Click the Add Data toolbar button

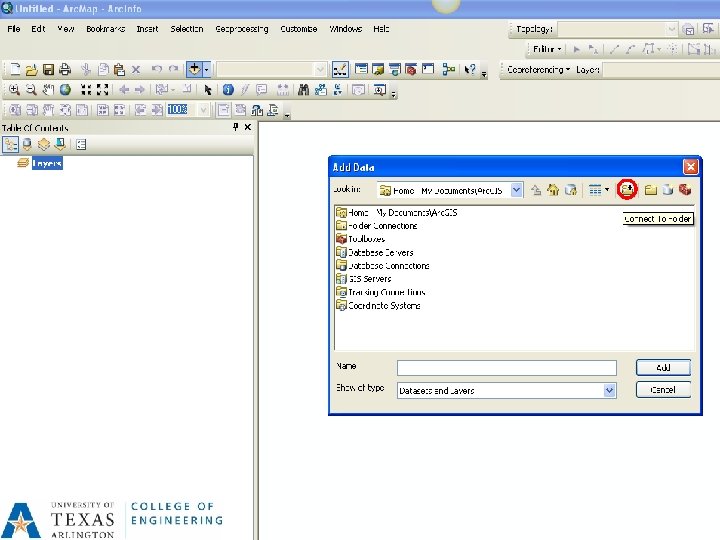[195, 69]
